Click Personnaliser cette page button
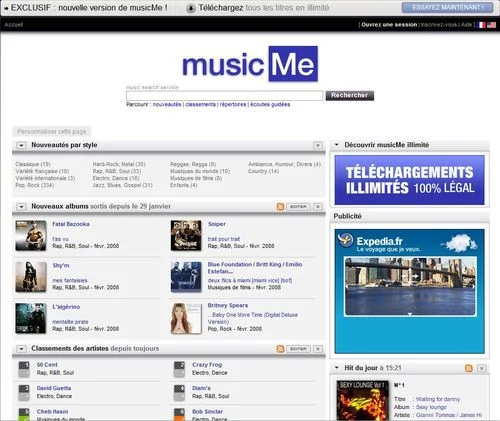The height and width of the screenshot is (421, 500). coord(52,132)
